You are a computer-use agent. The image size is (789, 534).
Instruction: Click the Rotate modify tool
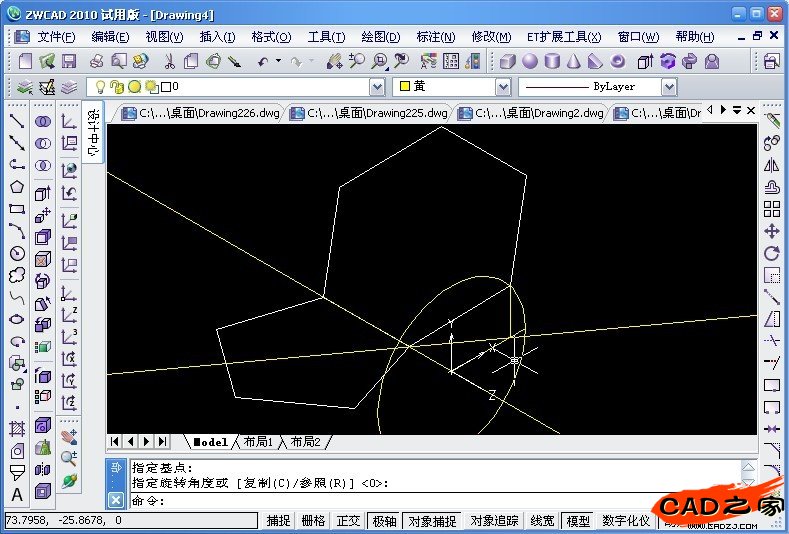(x=772, y=253)
